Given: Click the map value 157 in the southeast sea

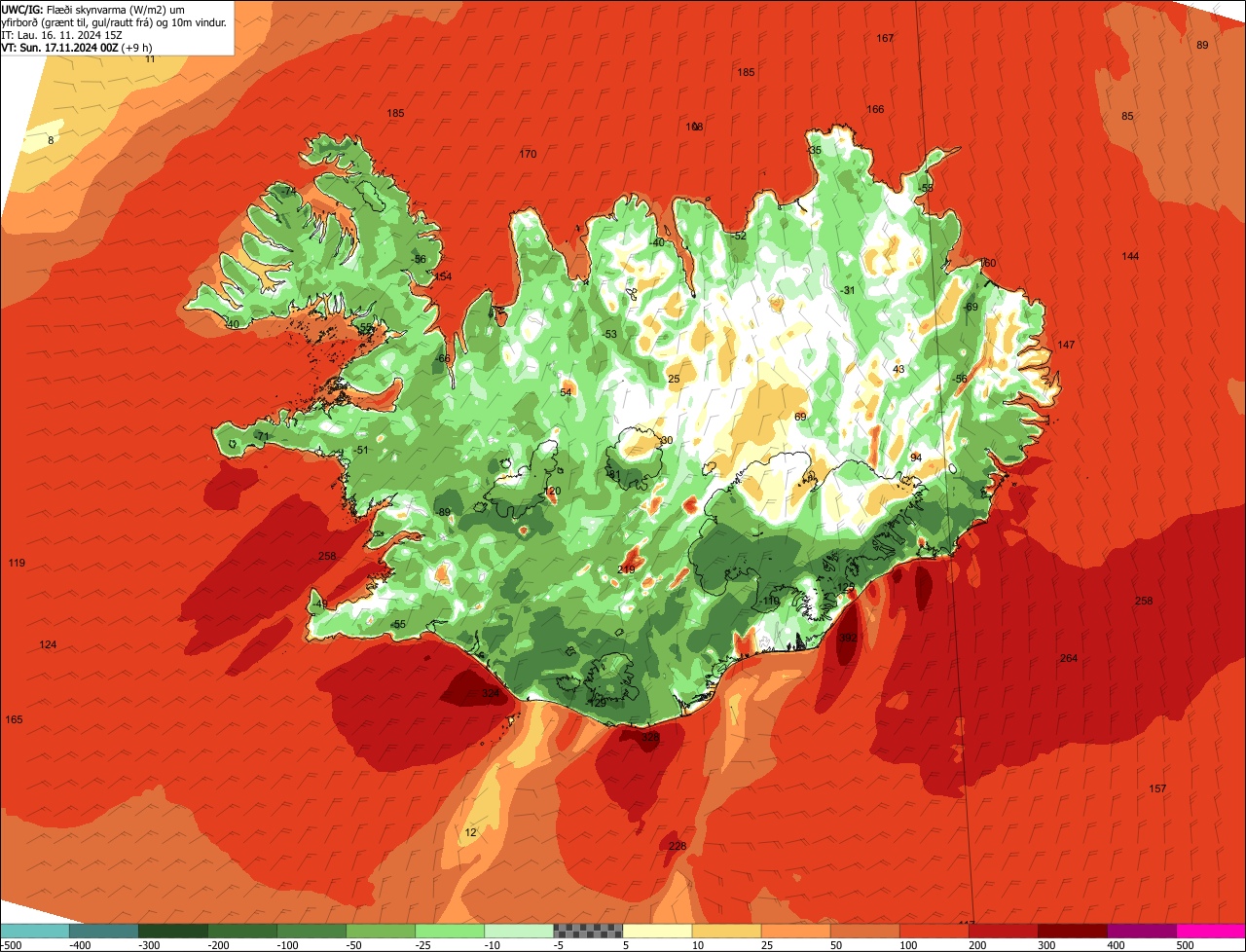Looking at the screenshot, I should (x=1157, y=788).
